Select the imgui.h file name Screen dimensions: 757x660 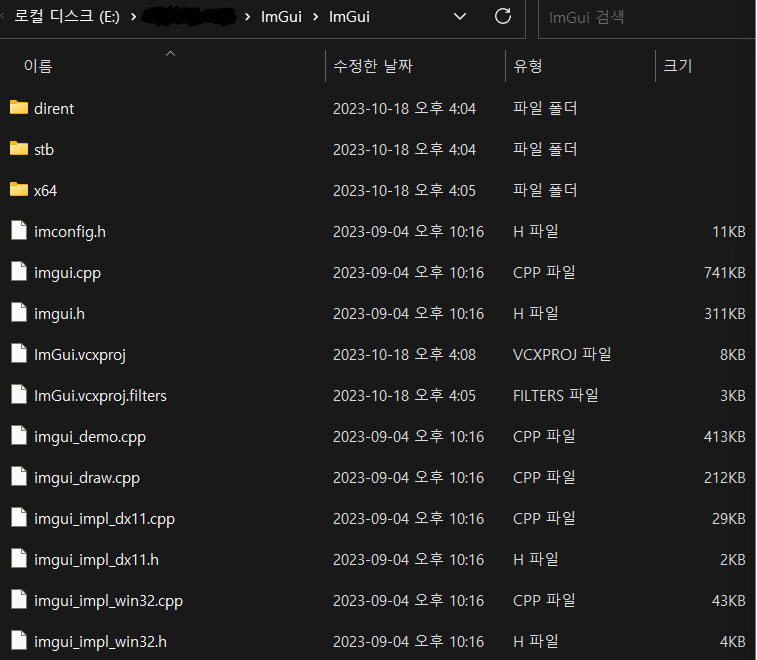(x=59, y=314)
